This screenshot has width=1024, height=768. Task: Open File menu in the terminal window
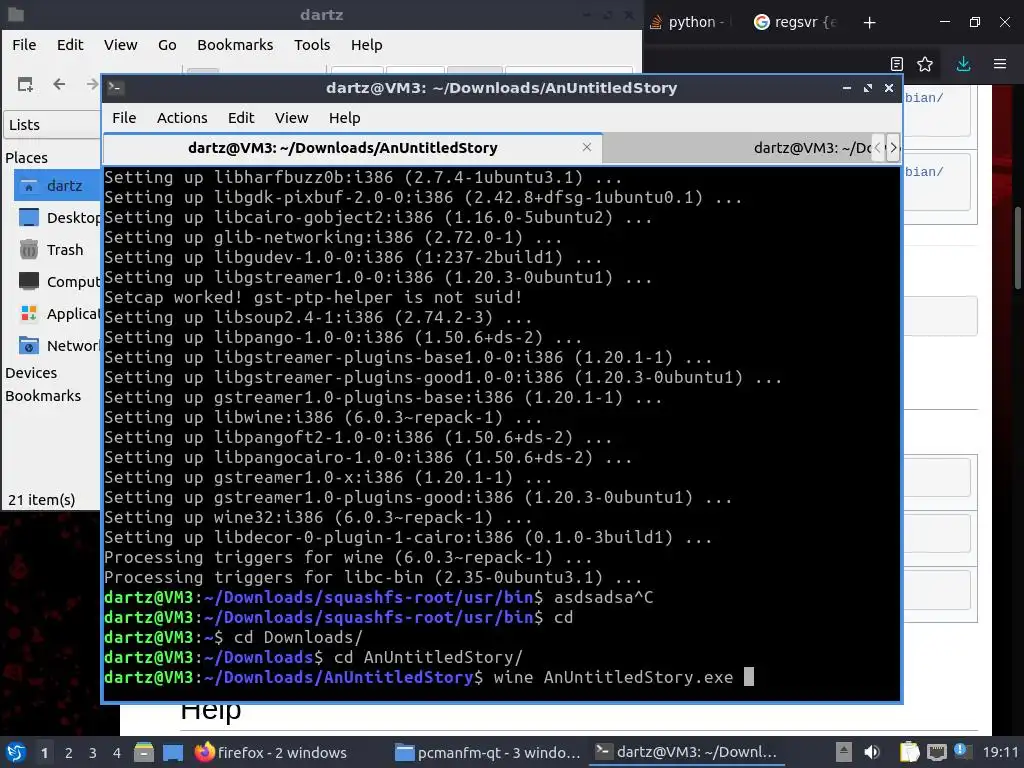[124, 118]
